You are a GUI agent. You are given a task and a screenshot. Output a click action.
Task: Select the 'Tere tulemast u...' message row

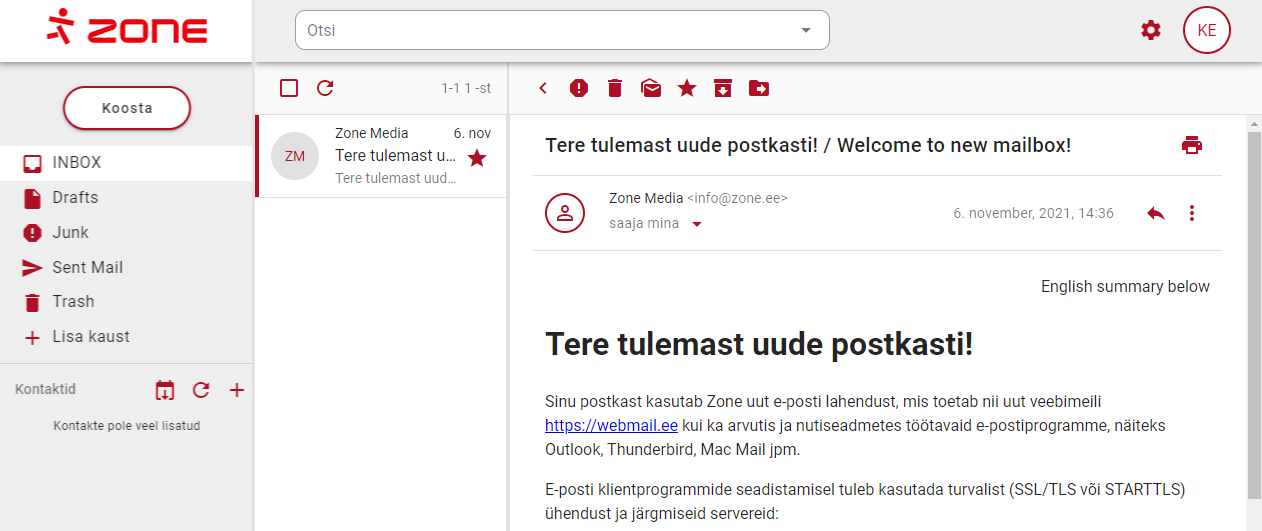tap(381, 156)
